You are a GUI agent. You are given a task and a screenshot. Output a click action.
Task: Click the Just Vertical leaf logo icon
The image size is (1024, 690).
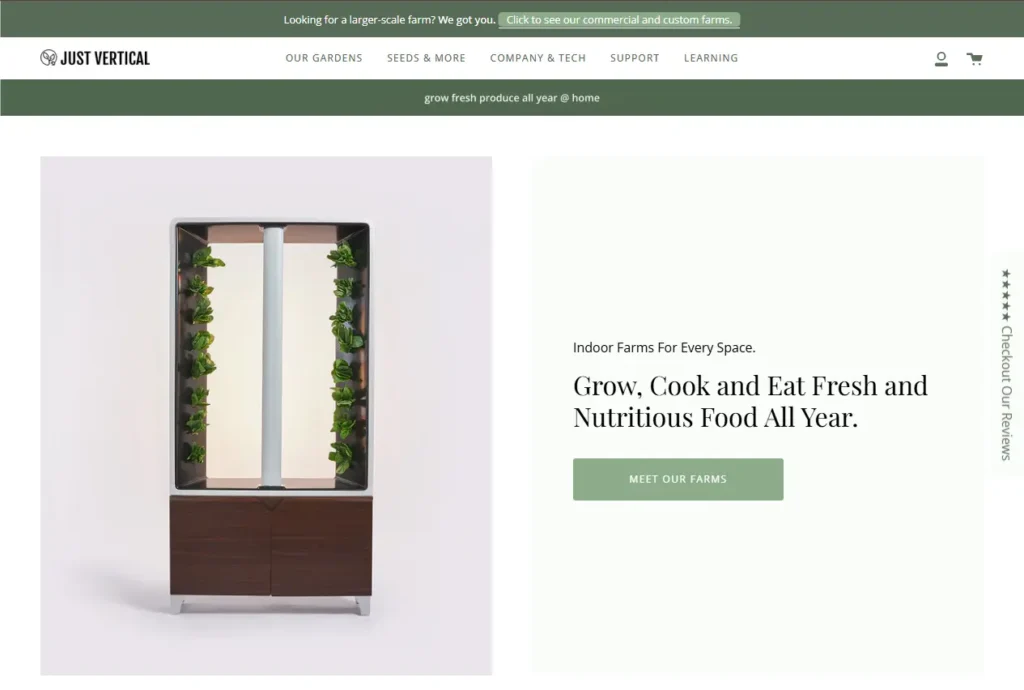(x=48, y=58)
